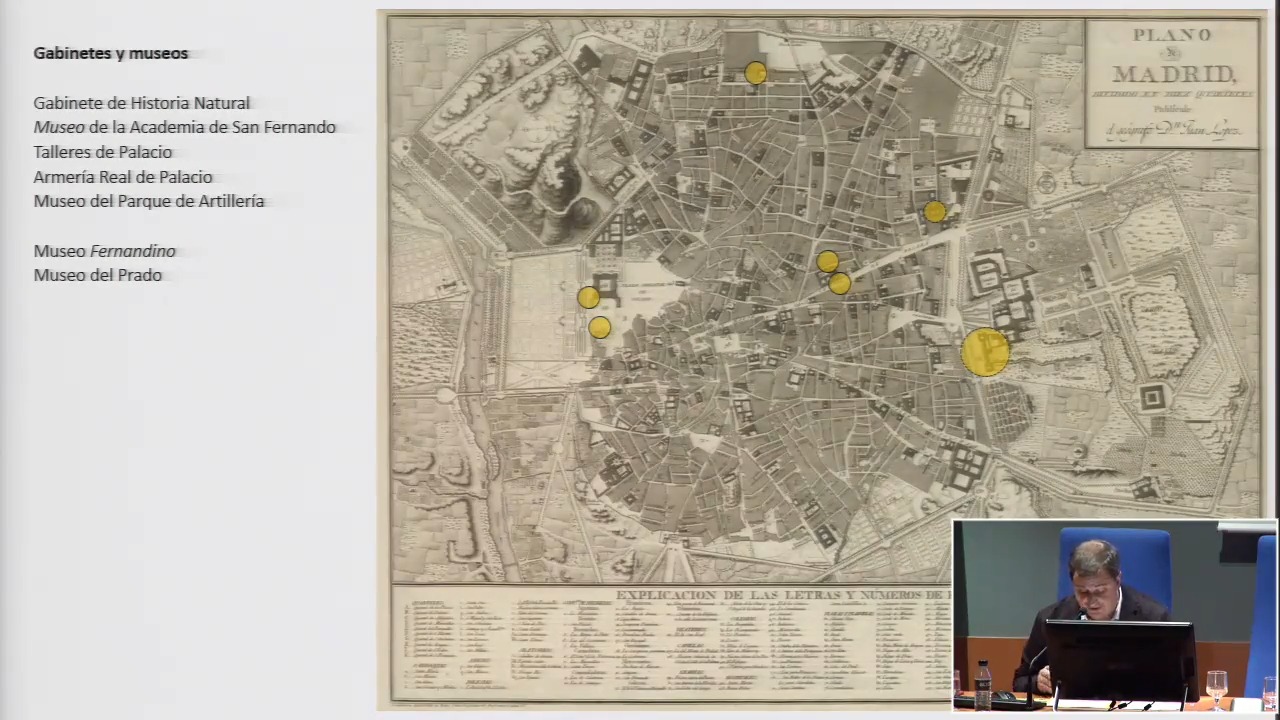Click the upper yellow marker of the western pair
This screenshot has height=720, width=1280.
click(588, 298)
